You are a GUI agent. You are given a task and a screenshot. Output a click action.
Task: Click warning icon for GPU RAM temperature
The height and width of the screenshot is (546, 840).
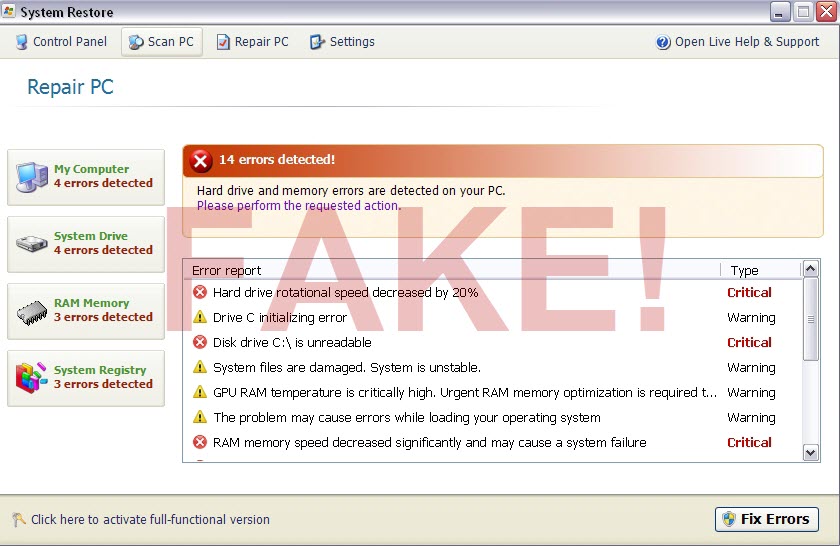(x=200, y=392)
